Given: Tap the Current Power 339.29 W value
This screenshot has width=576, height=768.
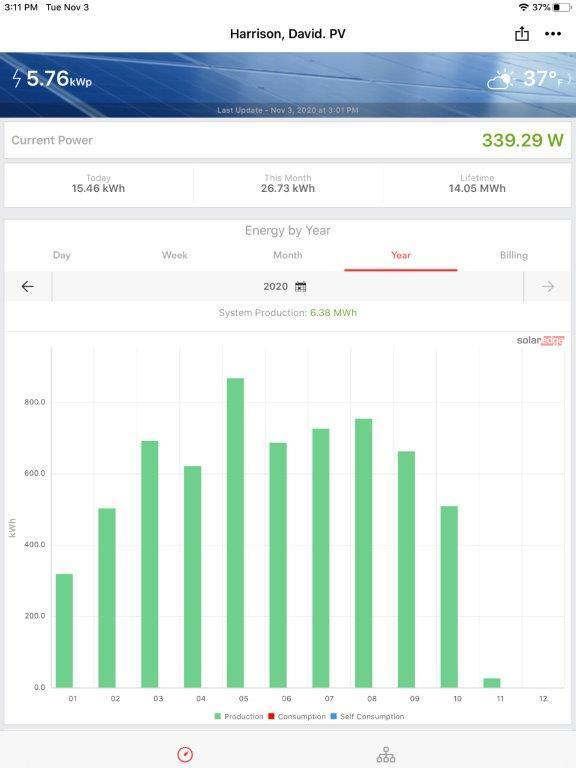Looking at the screenshot, I should (x=523, y=140).
